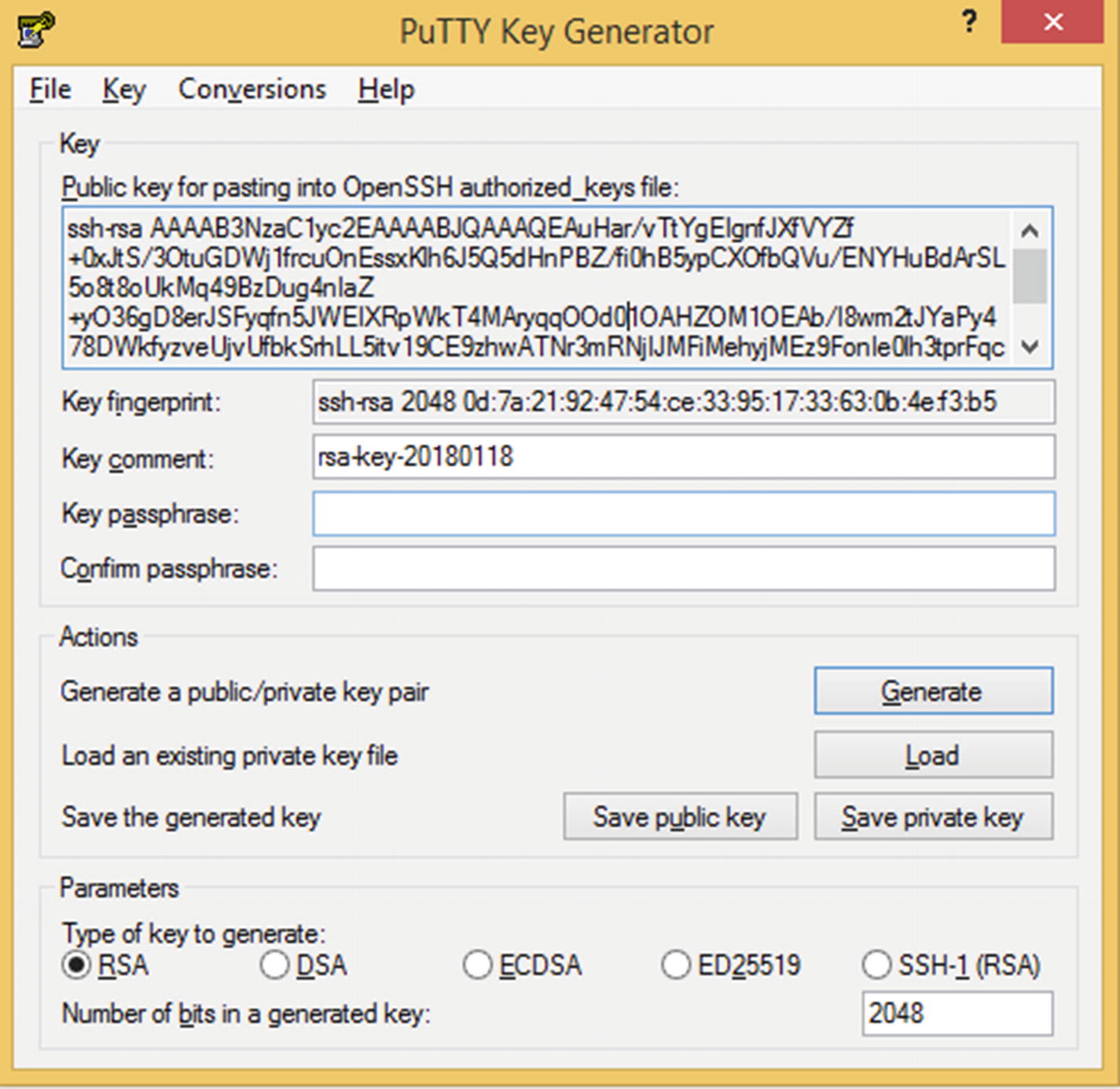Open the Key menu
Viewport: 1120px width, 1089px height.
[x=124, y=89]
